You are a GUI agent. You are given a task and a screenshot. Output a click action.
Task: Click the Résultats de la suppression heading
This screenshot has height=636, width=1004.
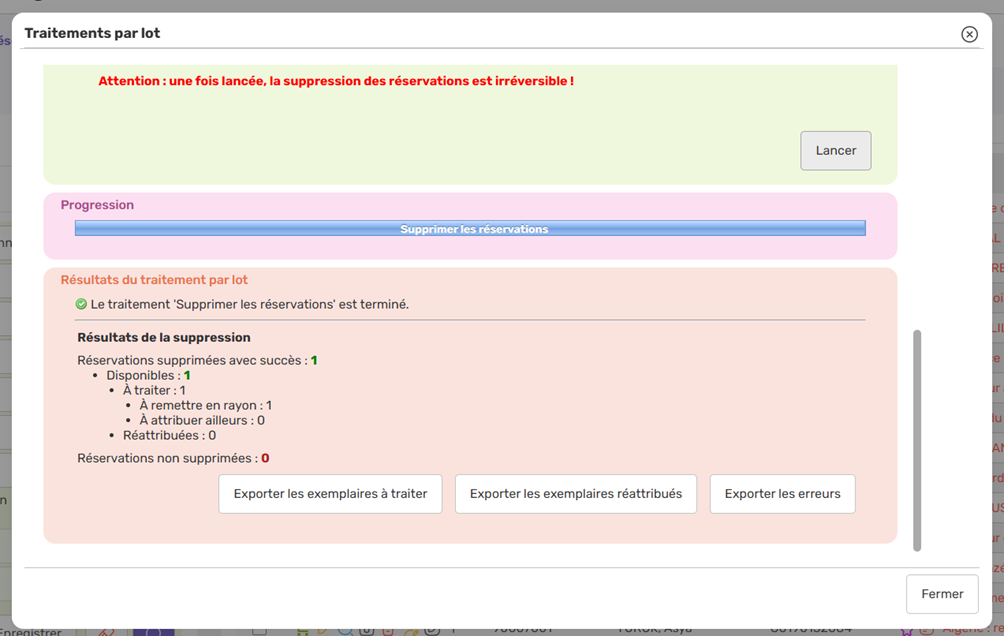coord(164,338)
